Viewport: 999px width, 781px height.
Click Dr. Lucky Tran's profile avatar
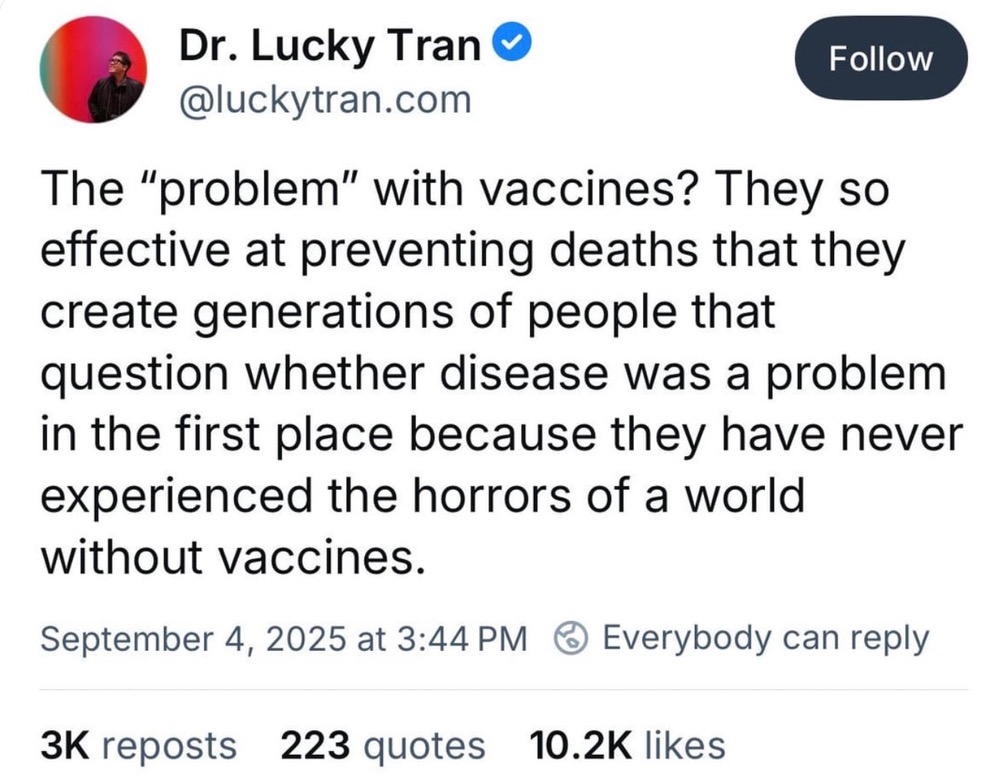[x=93, y=71]
